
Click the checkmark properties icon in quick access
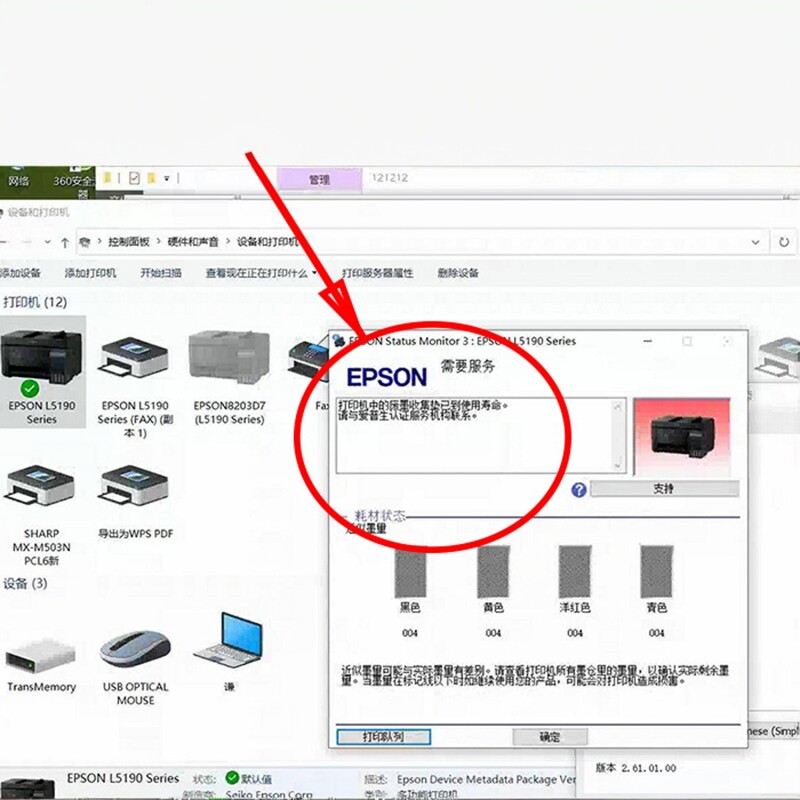134,178
